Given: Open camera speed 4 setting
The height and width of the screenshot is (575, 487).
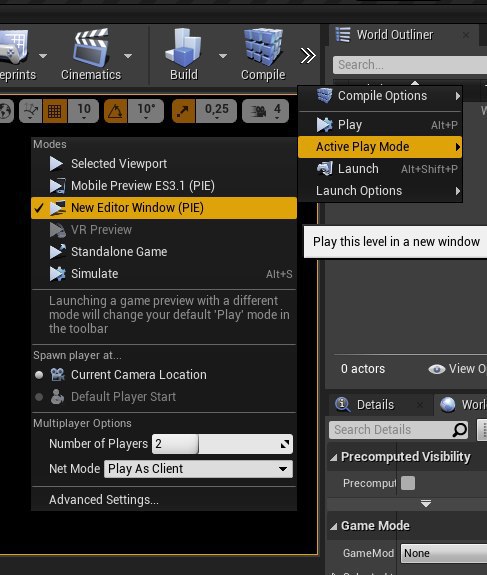Looking at the screenshot, I should [x=265, y=111].
